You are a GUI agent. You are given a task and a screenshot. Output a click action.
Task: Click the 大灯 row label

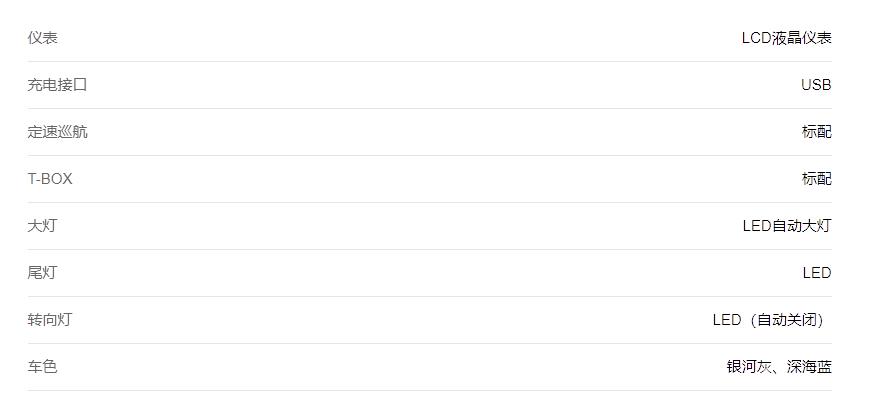click(42, 226)
